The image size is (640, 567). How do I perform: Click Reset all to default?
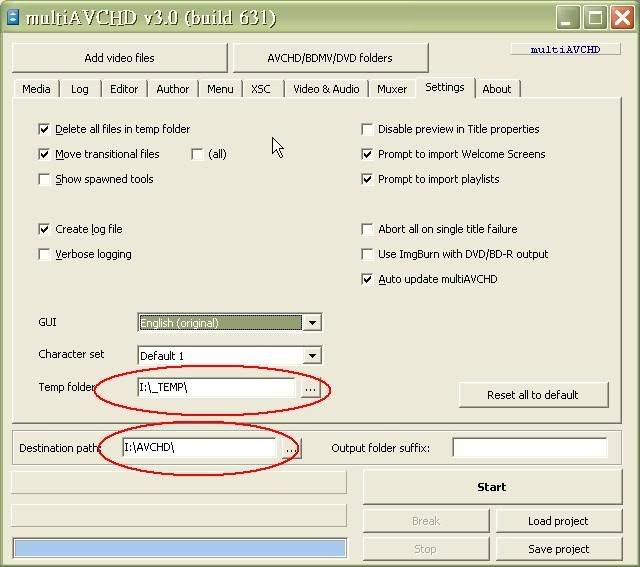(533, 395)
